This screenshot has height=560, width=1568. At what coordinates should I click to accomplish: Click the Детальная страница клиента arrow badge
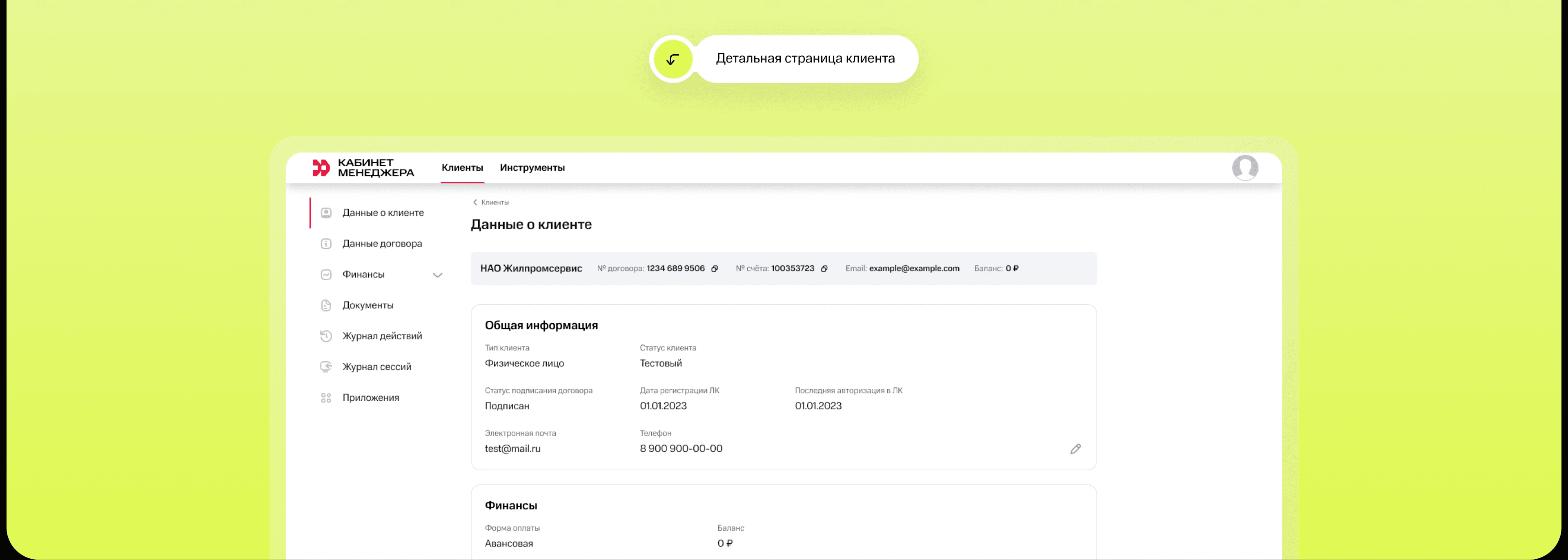pyautogui.click(x=673, y=59)
